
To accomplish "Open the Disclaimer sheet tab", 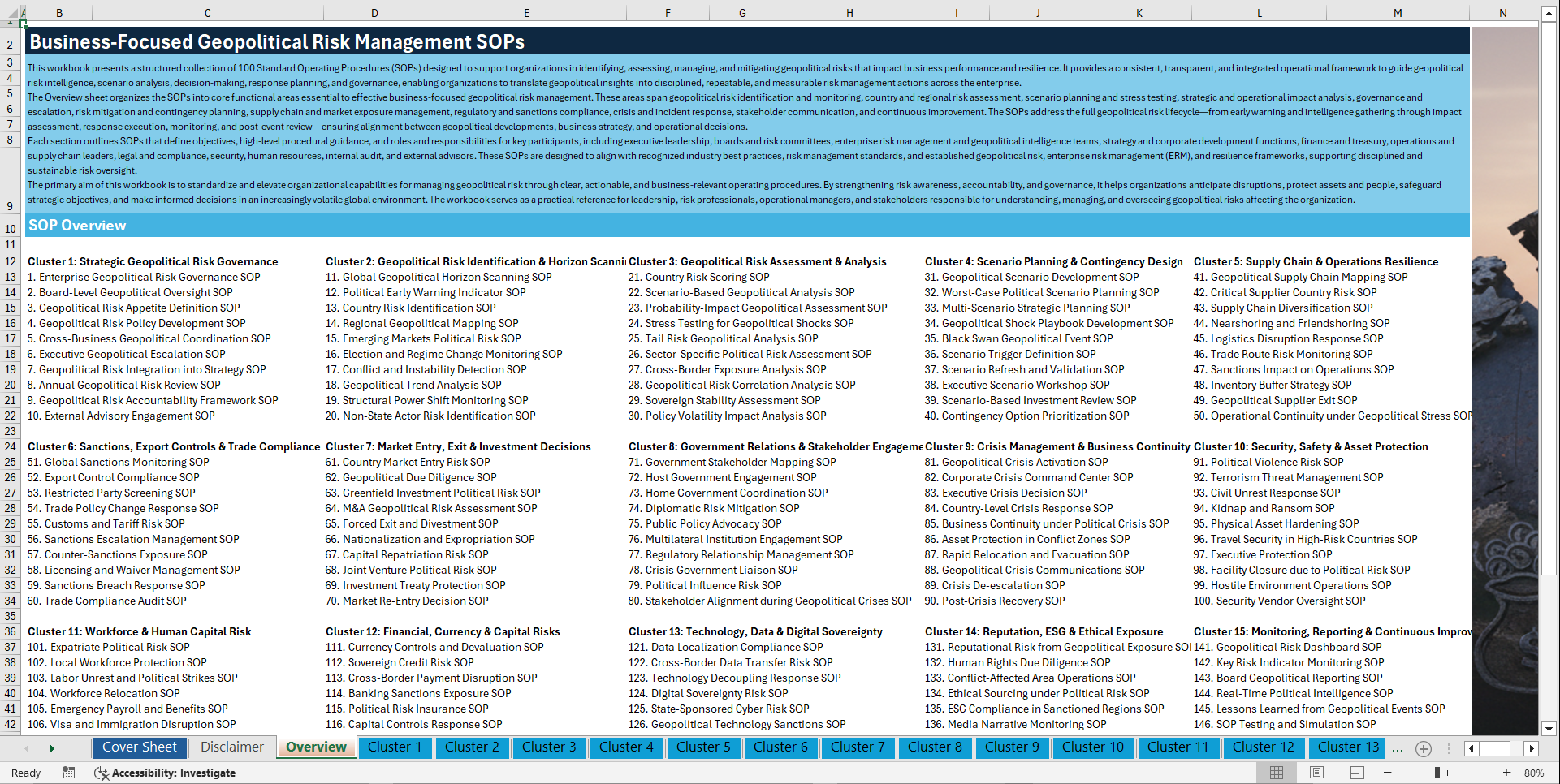I will (x=231, y=747).
